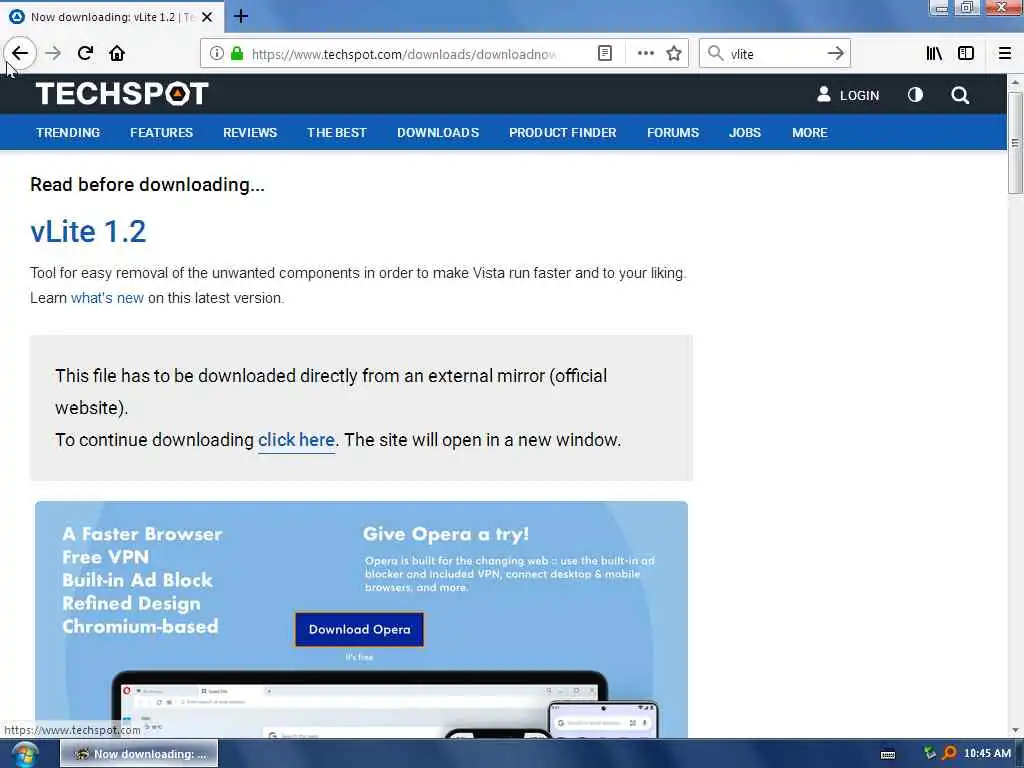1024x768 pixels.
Task: Click the user icon beside LOGIN
Action: (x=824, y=95)
